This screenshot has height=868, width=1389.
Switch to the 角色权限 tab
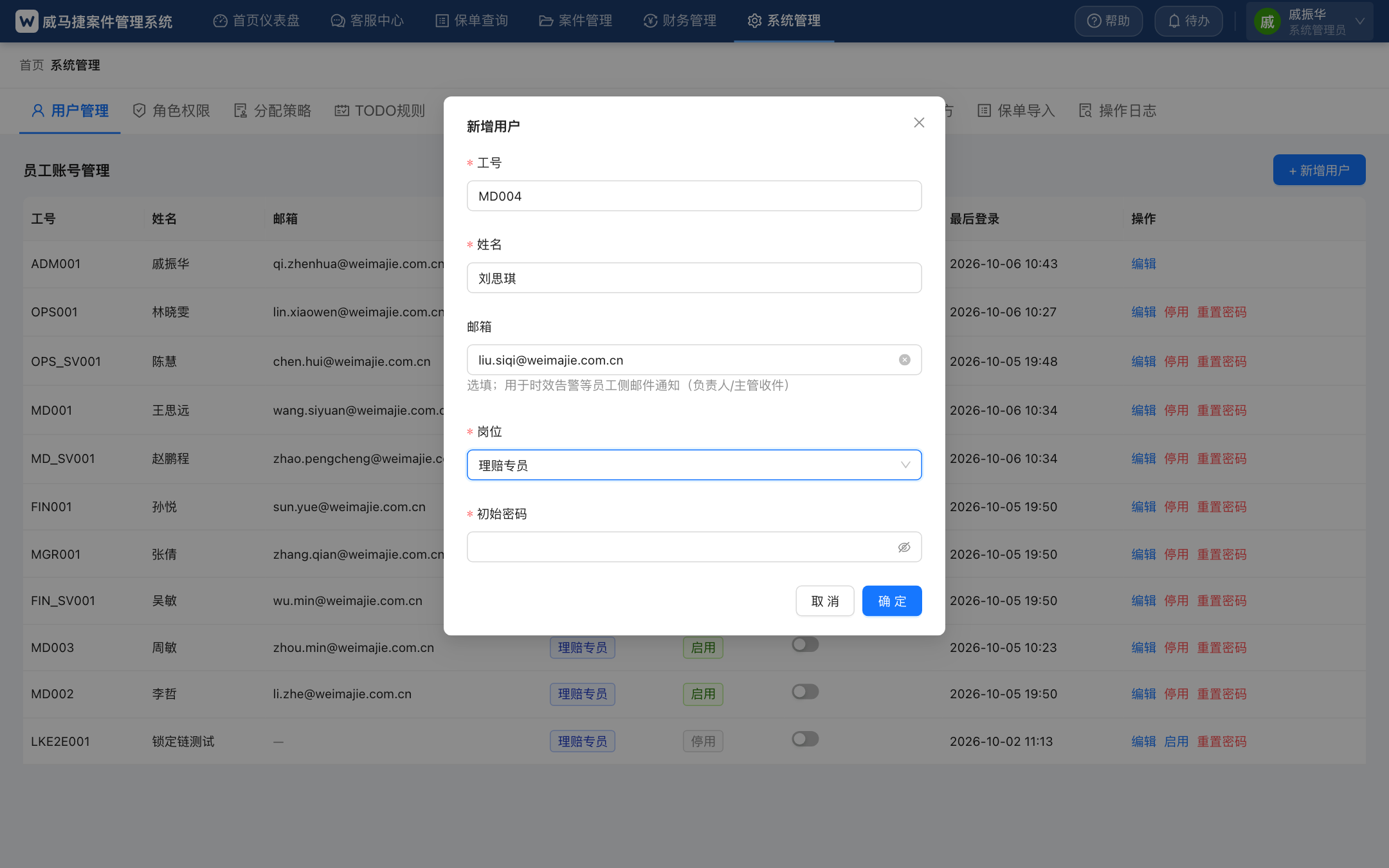(172, 111)
